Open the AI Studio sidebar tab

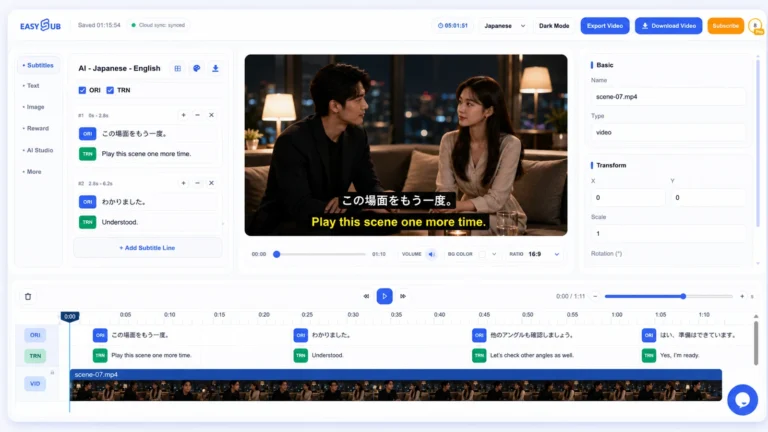(38, 150)
